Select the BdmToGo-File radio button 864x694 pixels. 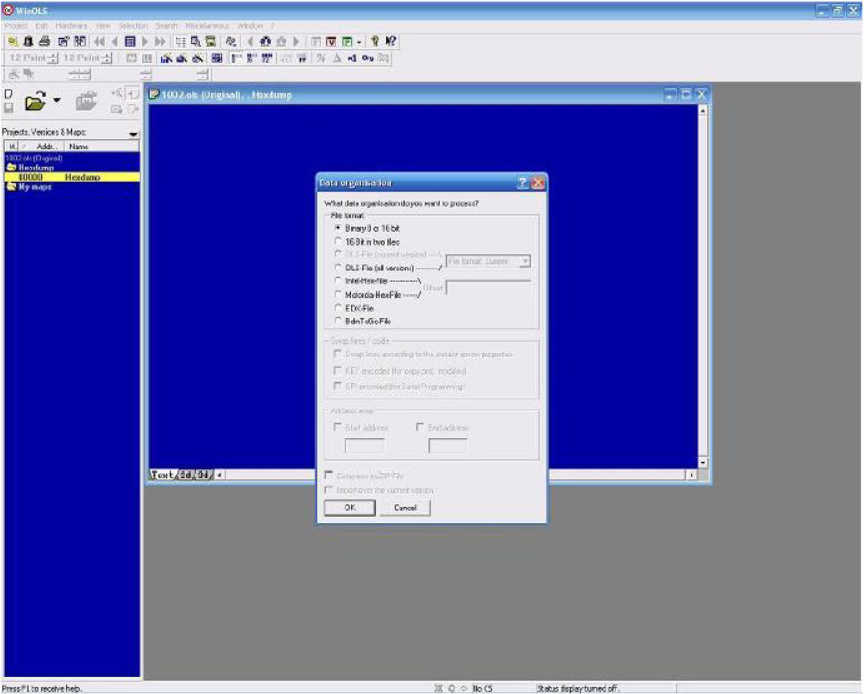pos(338,321)
